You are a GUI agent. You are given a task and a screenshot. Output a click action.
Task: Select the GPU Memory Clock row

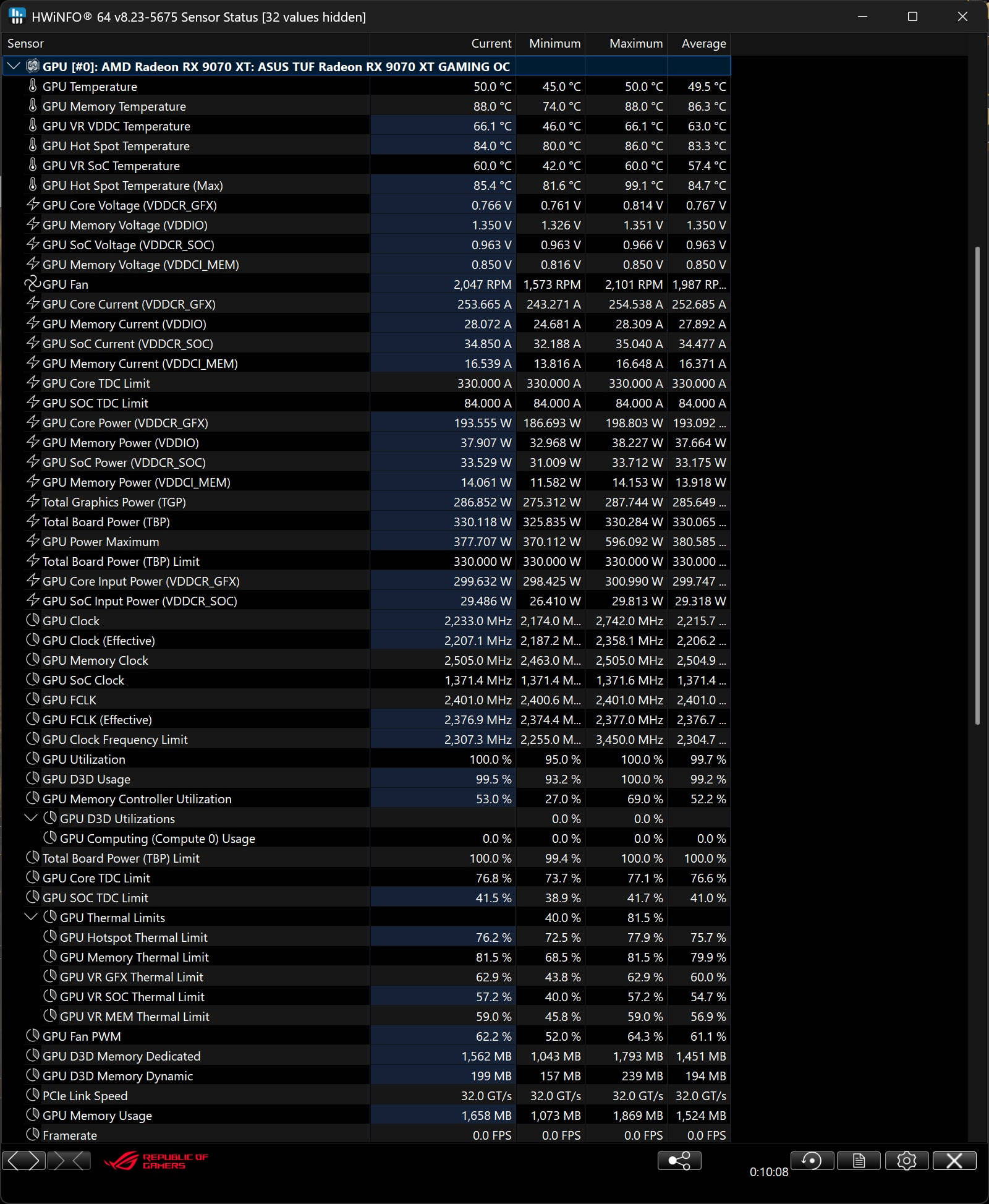[365, 660]
